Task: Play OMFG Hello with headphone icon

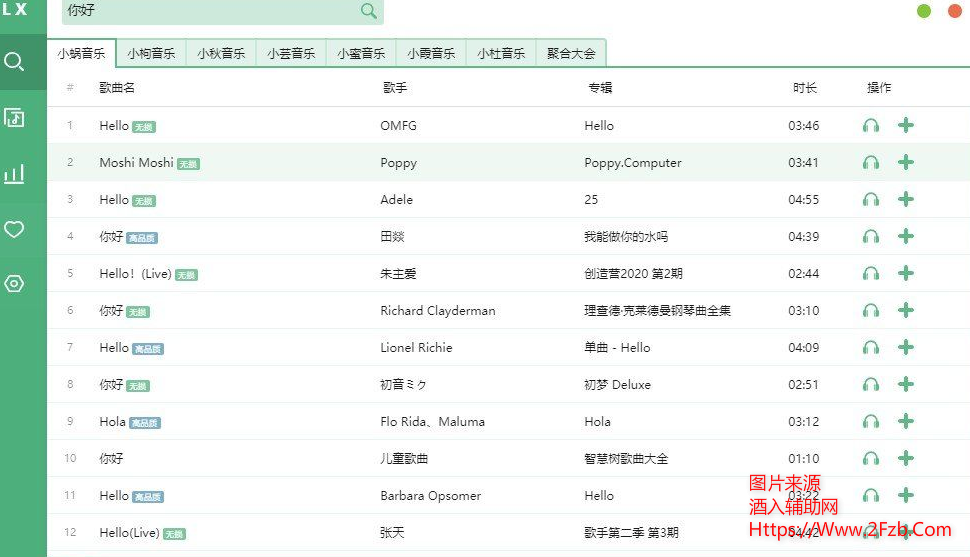Action: (x=871, y=125)
